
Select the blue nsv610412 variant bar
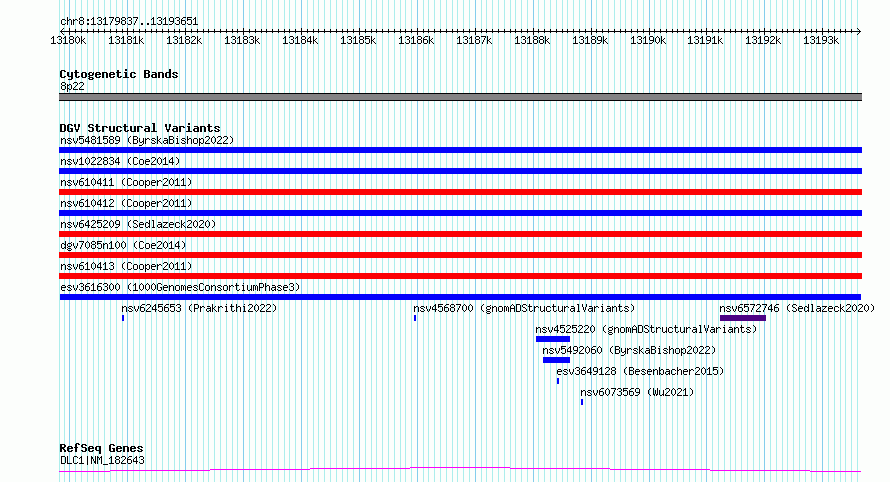tap(460, 213)
